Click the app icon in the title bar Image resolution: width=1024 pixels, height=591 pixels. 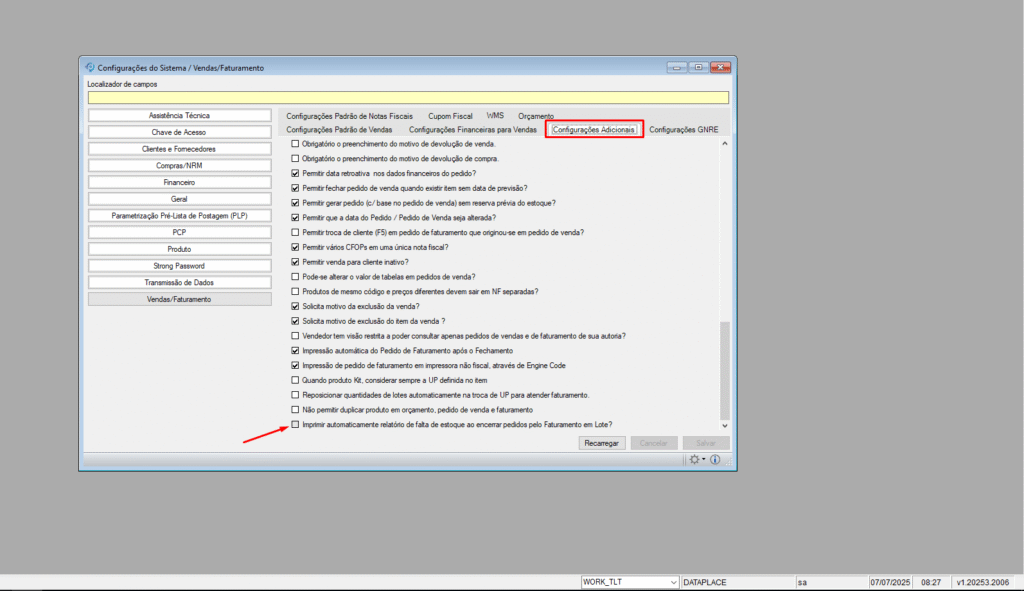90,67
